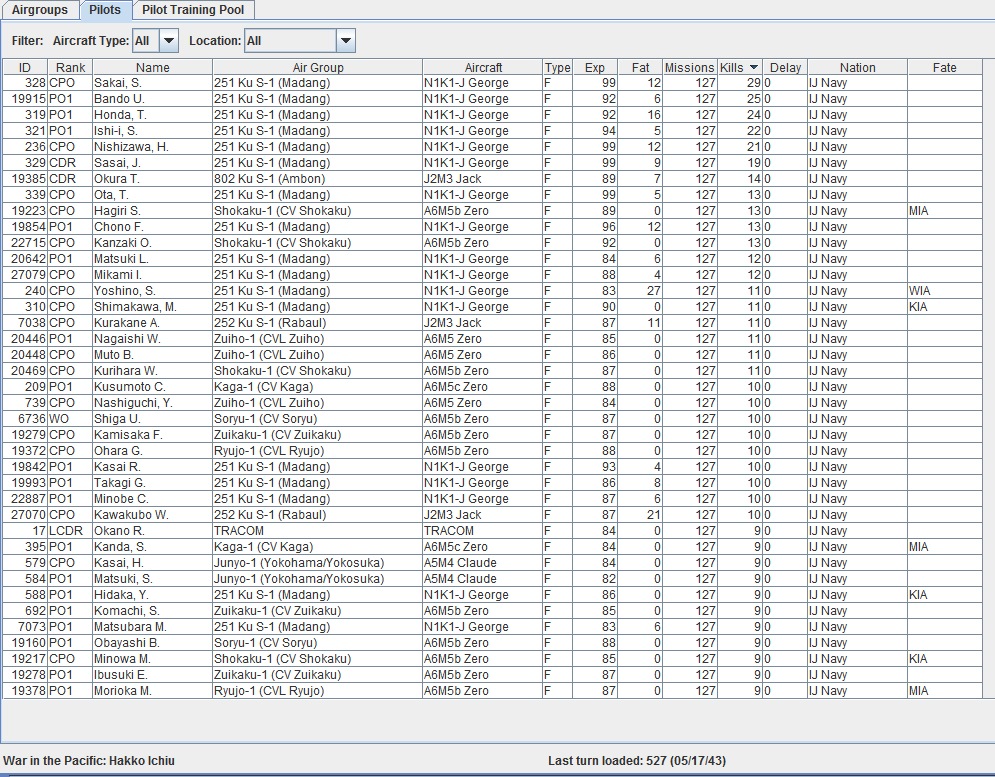The height and width of the screenshot is (777, 995).
Task: Click Last turn loaded status text
Action: [636, 760]
